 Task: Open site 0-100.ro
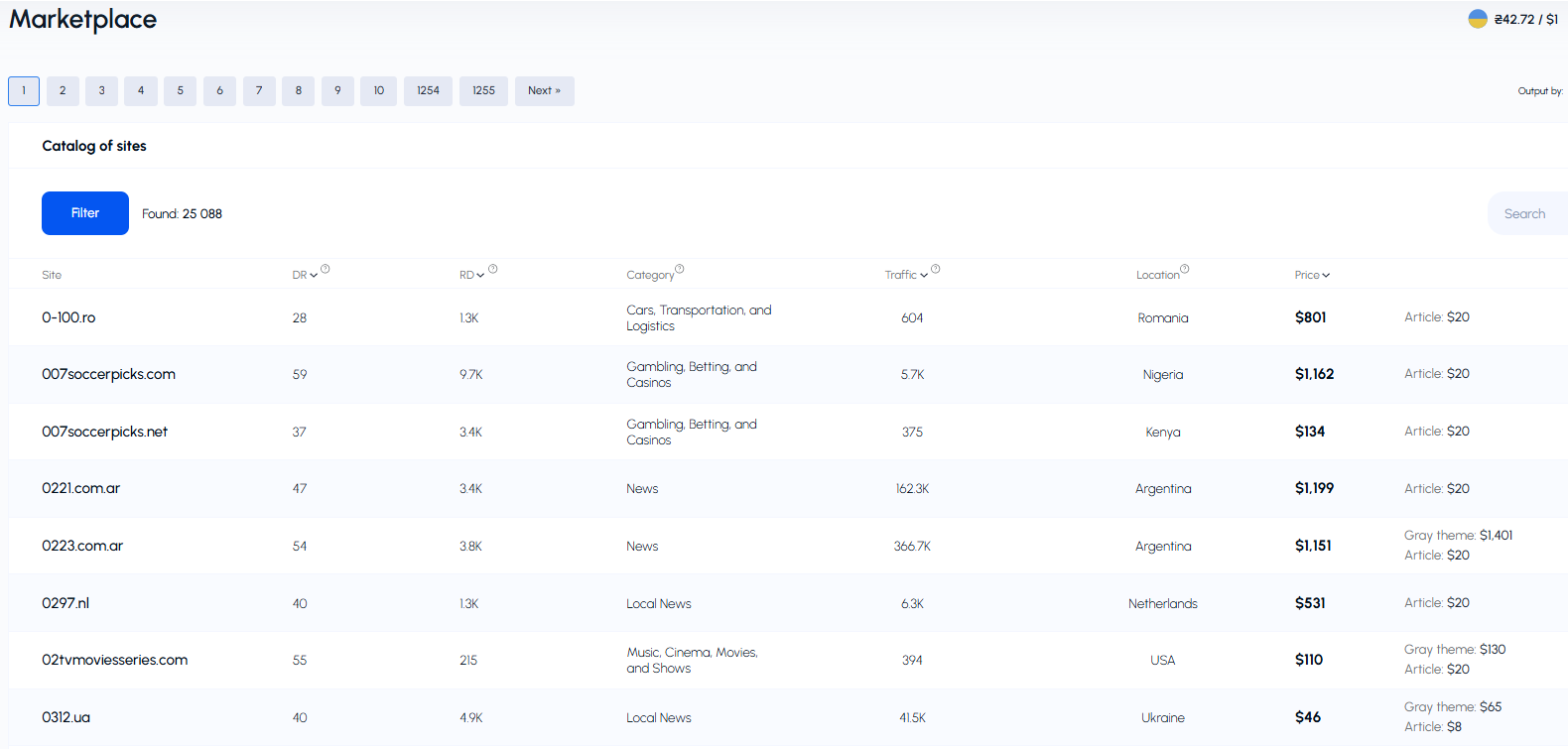tap(68, 317)
